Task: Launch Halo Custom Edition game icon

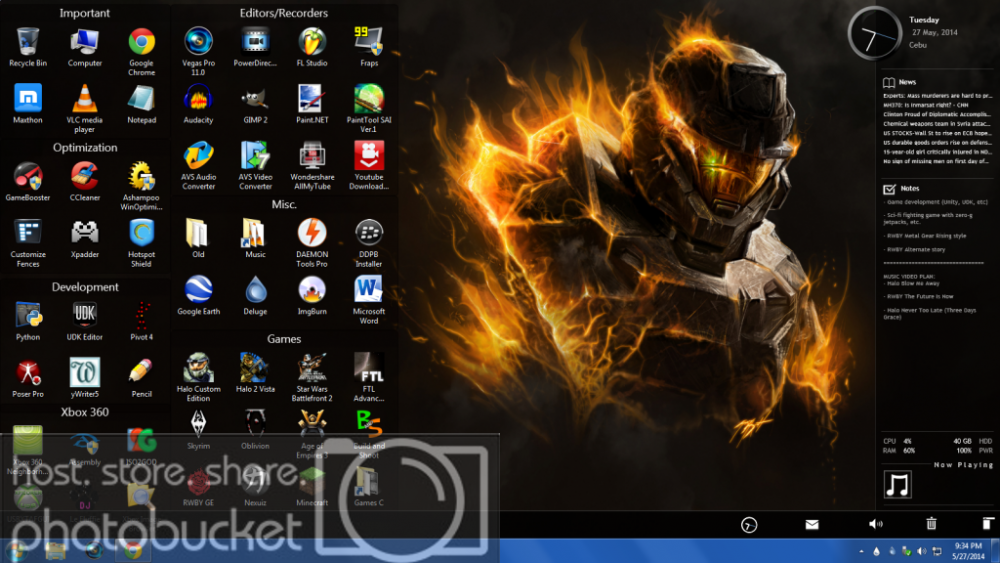Action: [x=198, y=367]
